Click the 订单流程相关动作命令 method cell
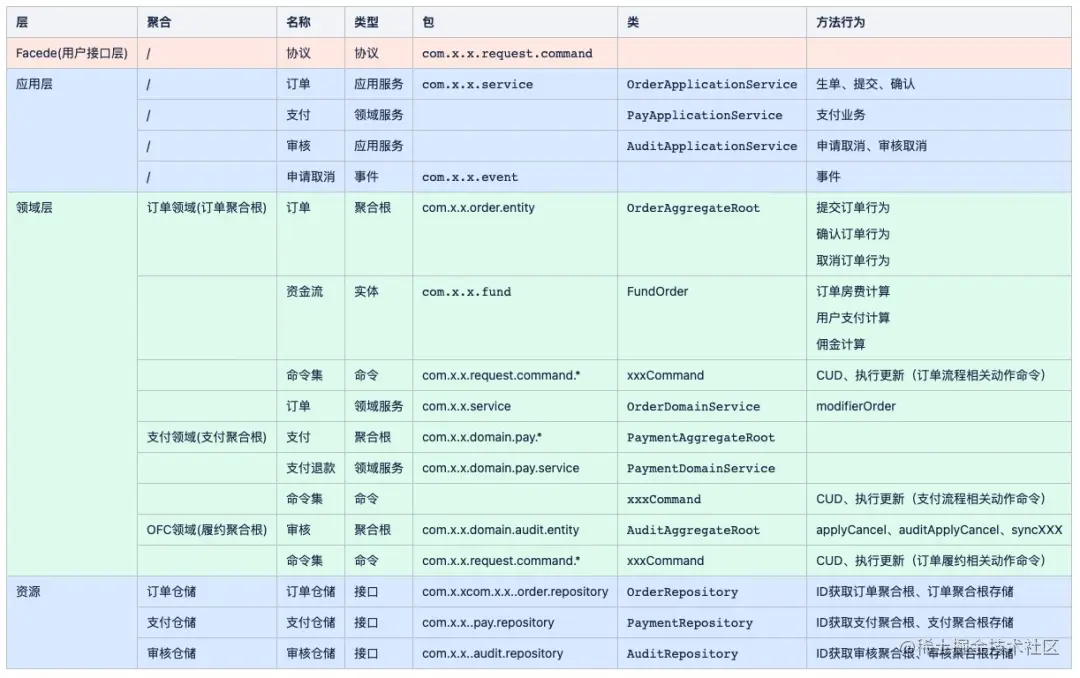This screenshot has width=1080, height=678. pyautogui.click(x=939, y=376)
